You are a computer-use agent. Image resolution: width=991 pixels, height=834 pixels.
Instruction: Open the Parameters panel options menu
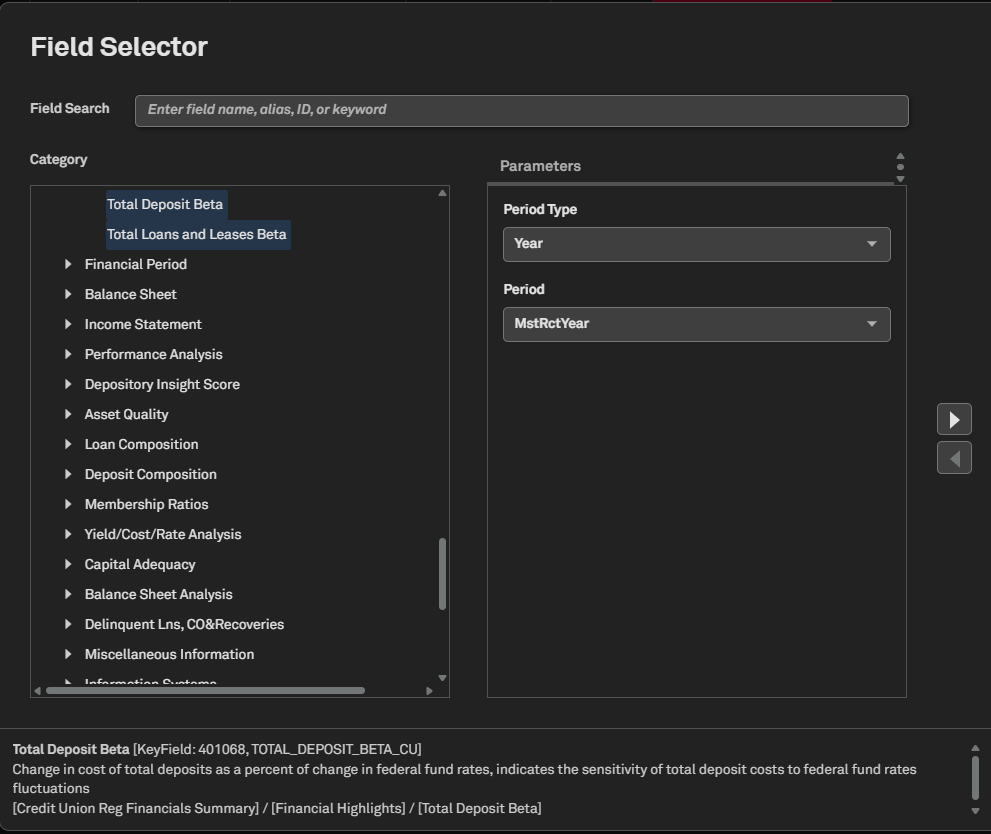pyautogui.click(x=900, y=167)
